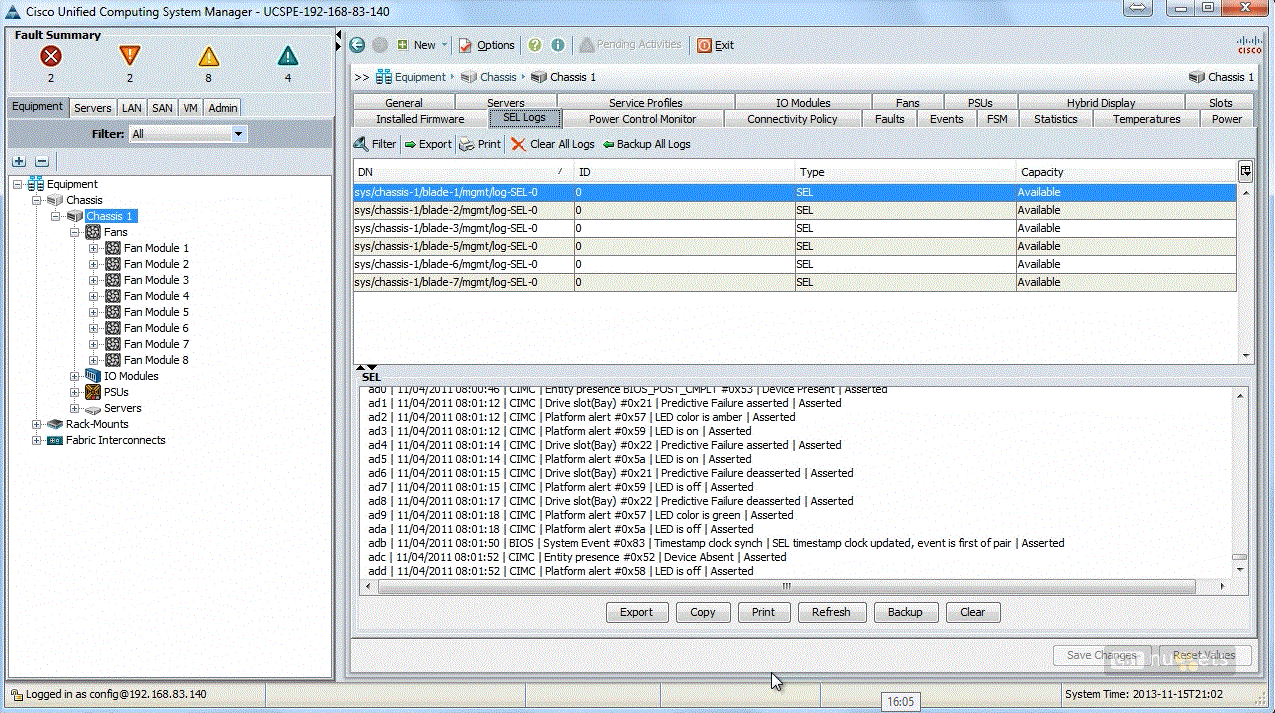Click the Export button below SEL log
The height and width of the screenshot is (713, 1275).
636,612
